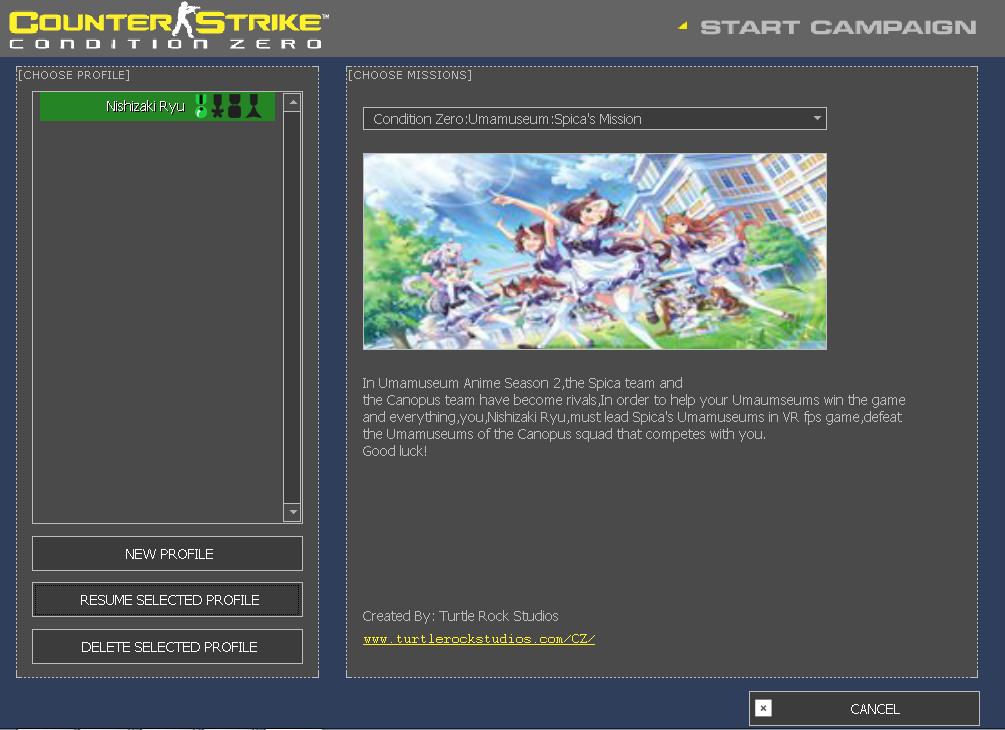Screen dimensions: 1005x730
Task: Click the CANCEL button
Action: point(864,708)
